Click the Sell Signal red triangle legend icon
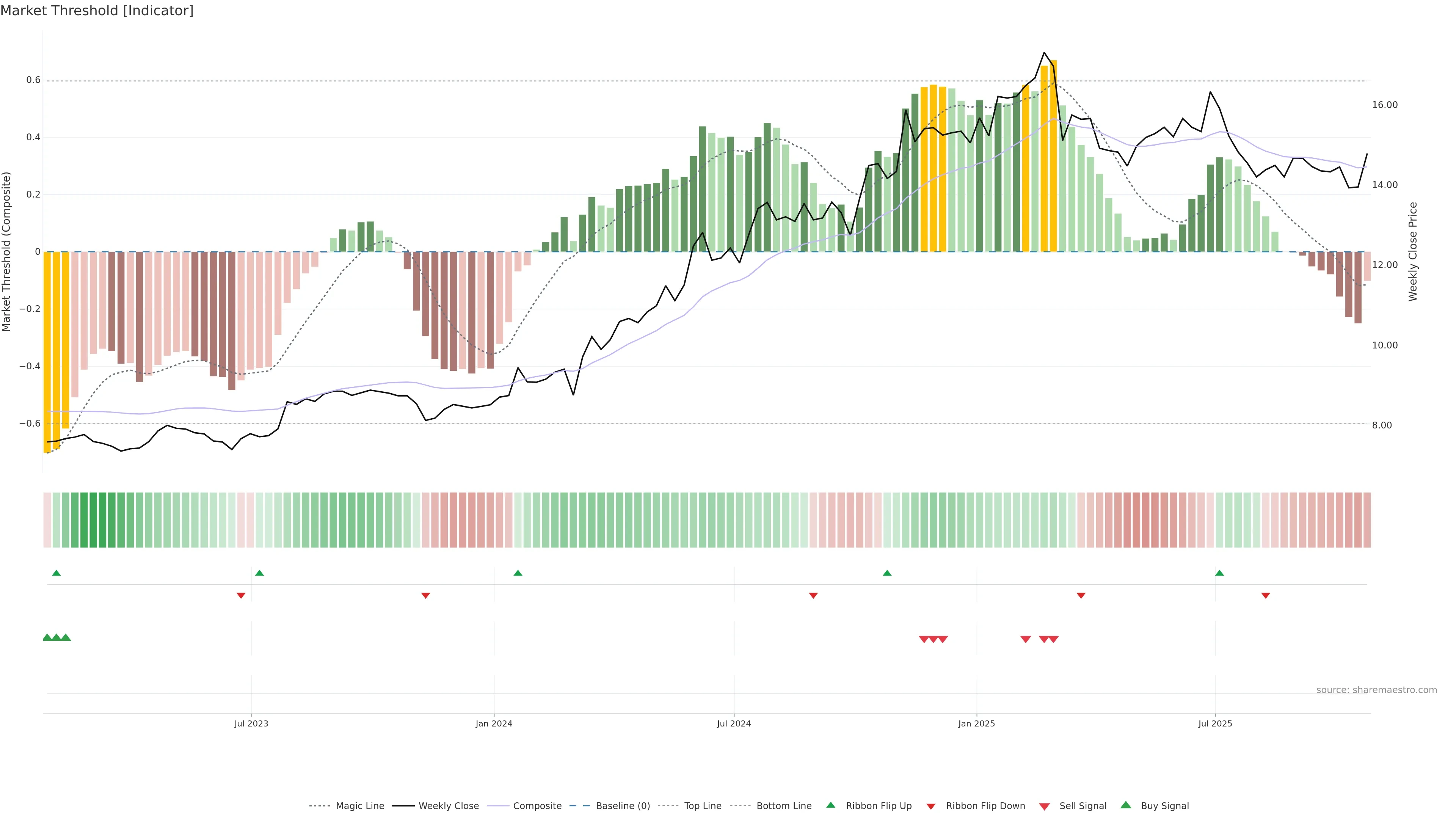Viewport: 1456px width, 819px height. click(x=1044, y=806)
